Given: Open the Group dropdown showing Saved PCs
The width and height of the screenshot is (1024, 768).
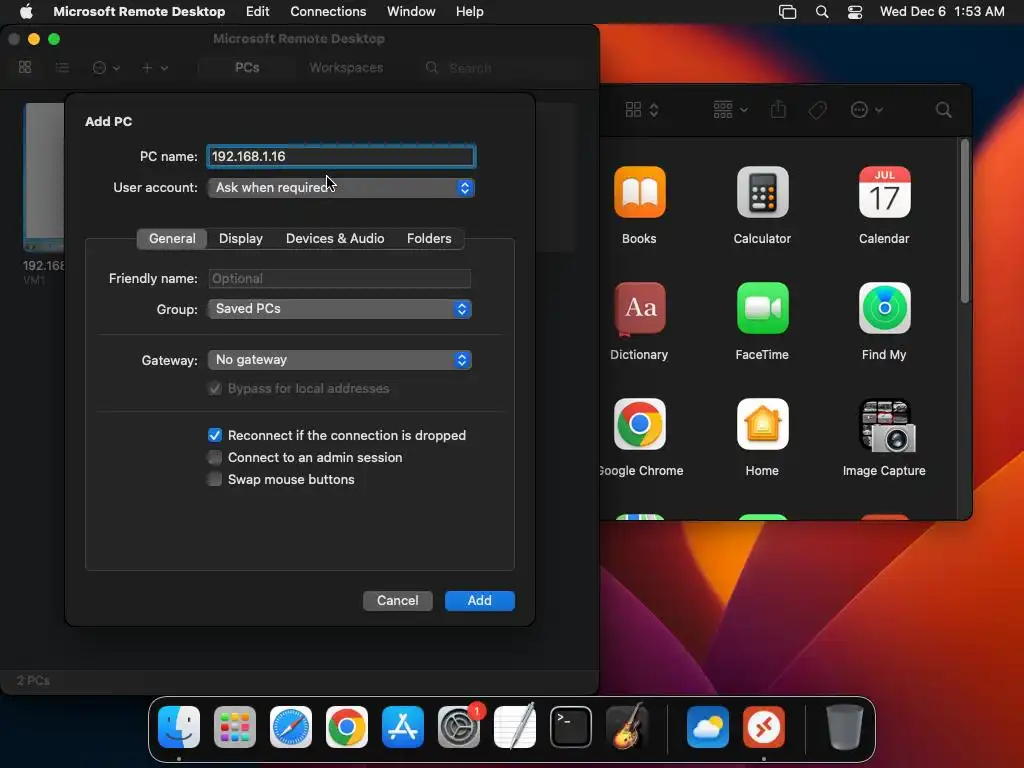Looking at the screenshot, I should pyautogui.click(x=340, y=309).
